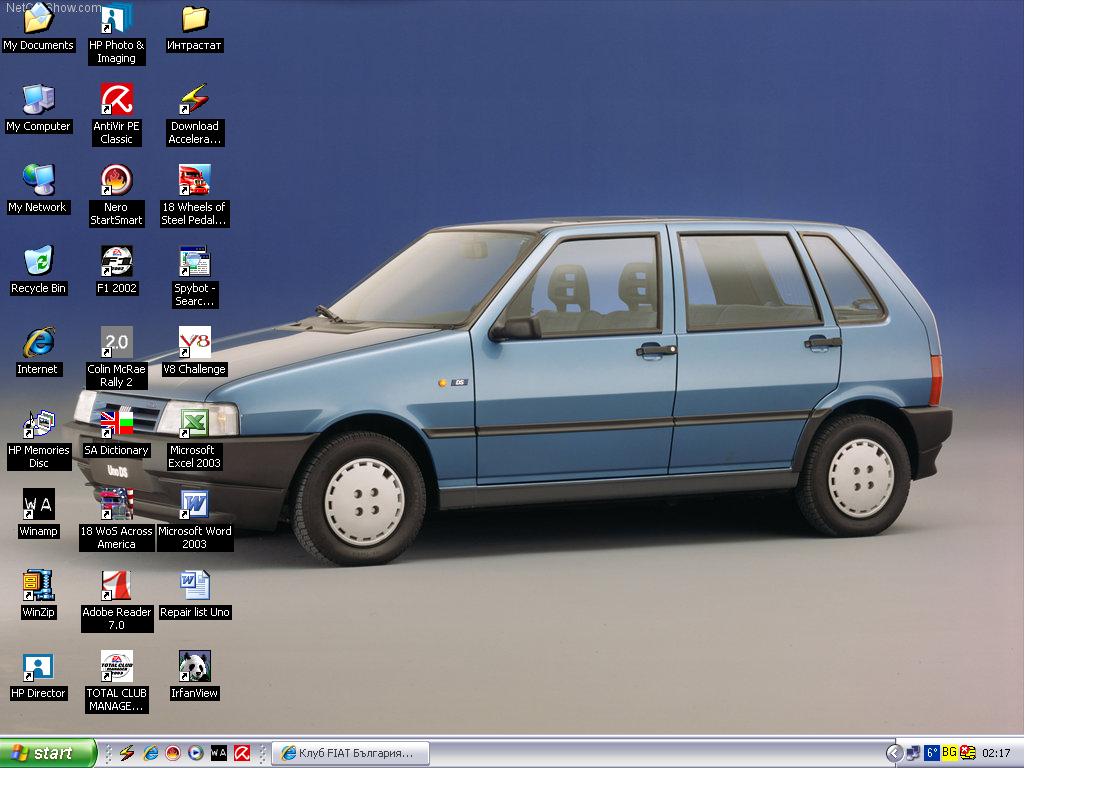This screenshot has height=810, width=1120.
Task: Click the Recycle Bin icon
Action: [x=38, y=262]
